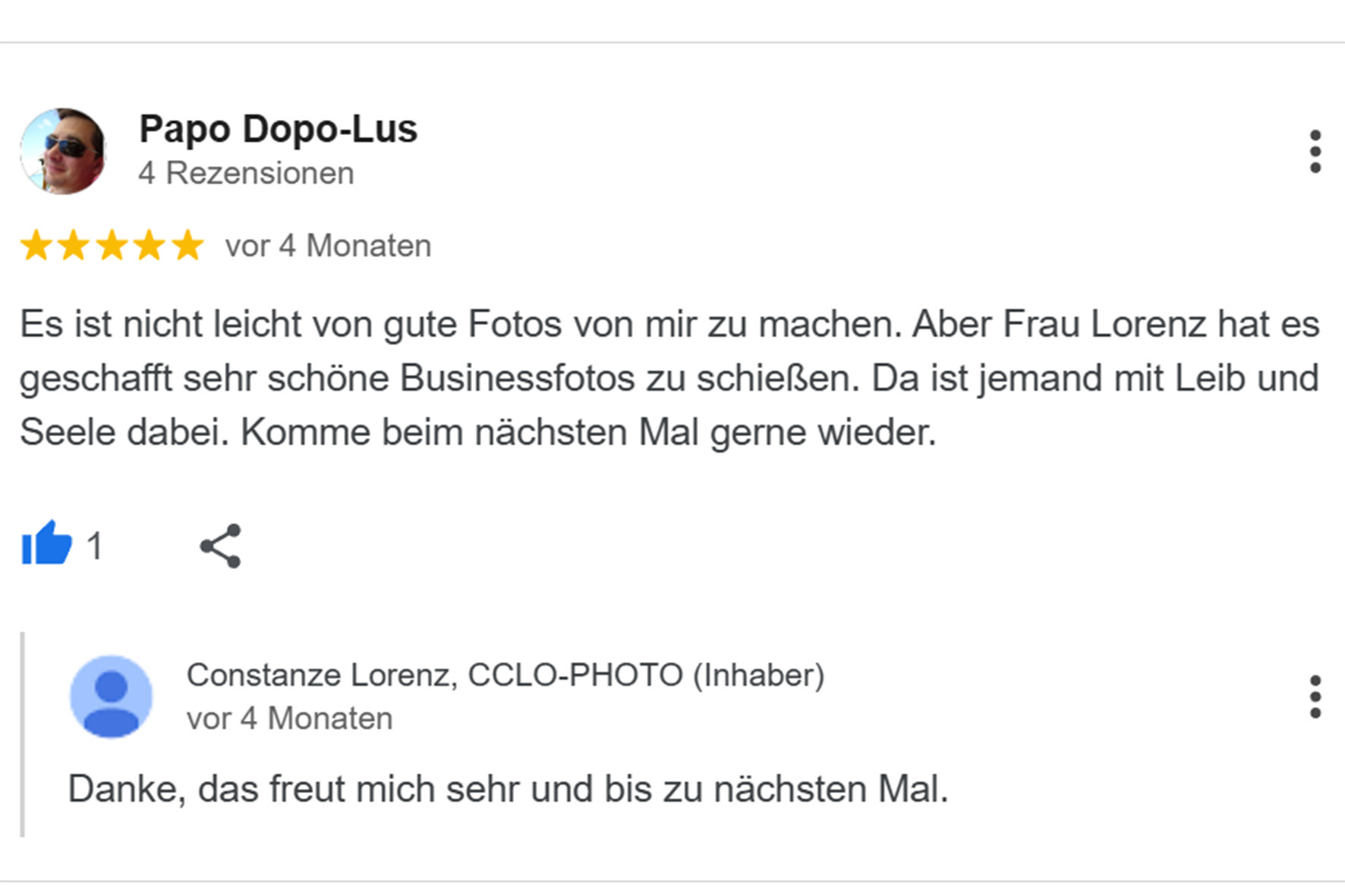Click the owner reply's "vor 4 Monaten" timestamp
Image resolution: width=1345 pixels, height=896 pixels.
tap(289, 718)
